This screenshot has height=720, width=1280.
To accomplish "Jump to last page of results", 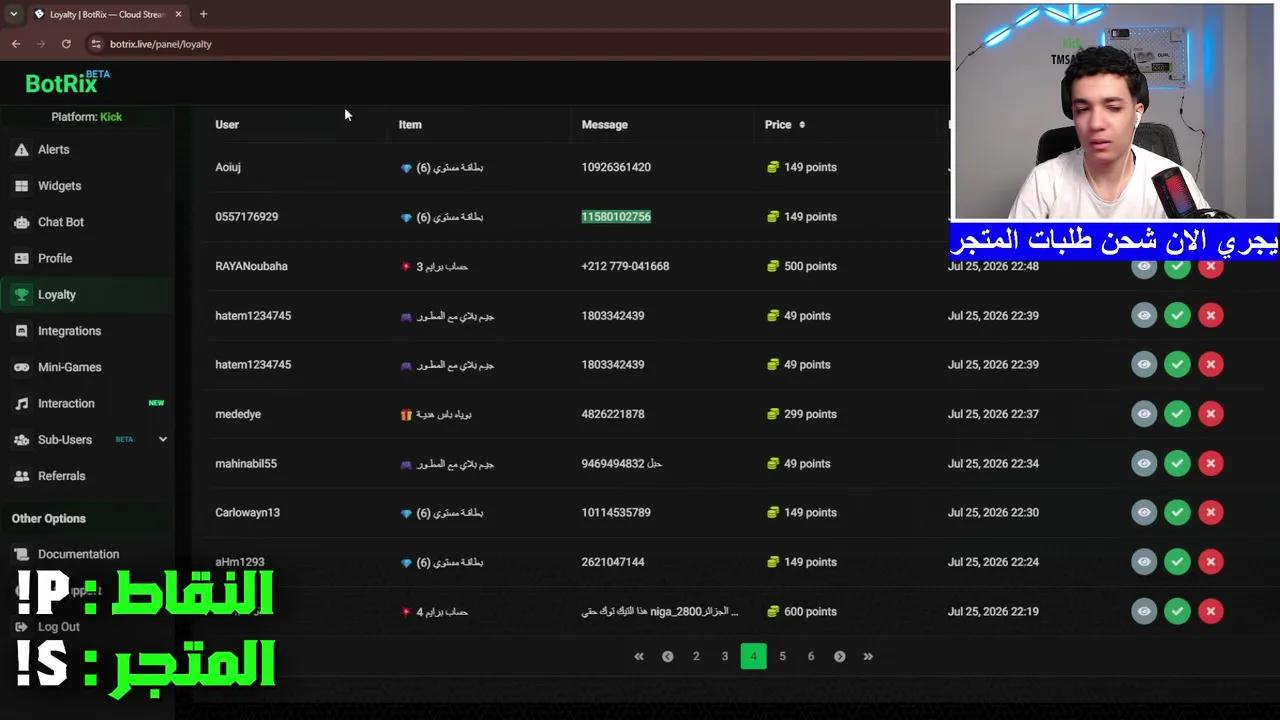I will [868, 656].
